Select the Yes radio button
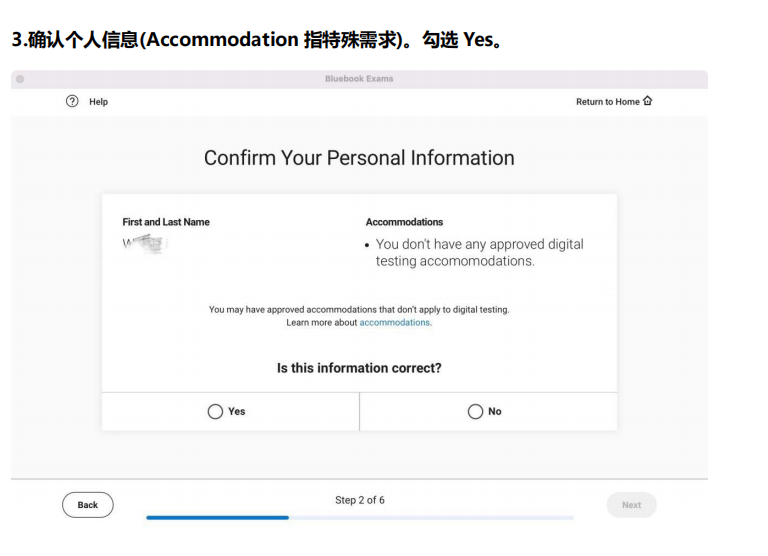 (215, 412)
